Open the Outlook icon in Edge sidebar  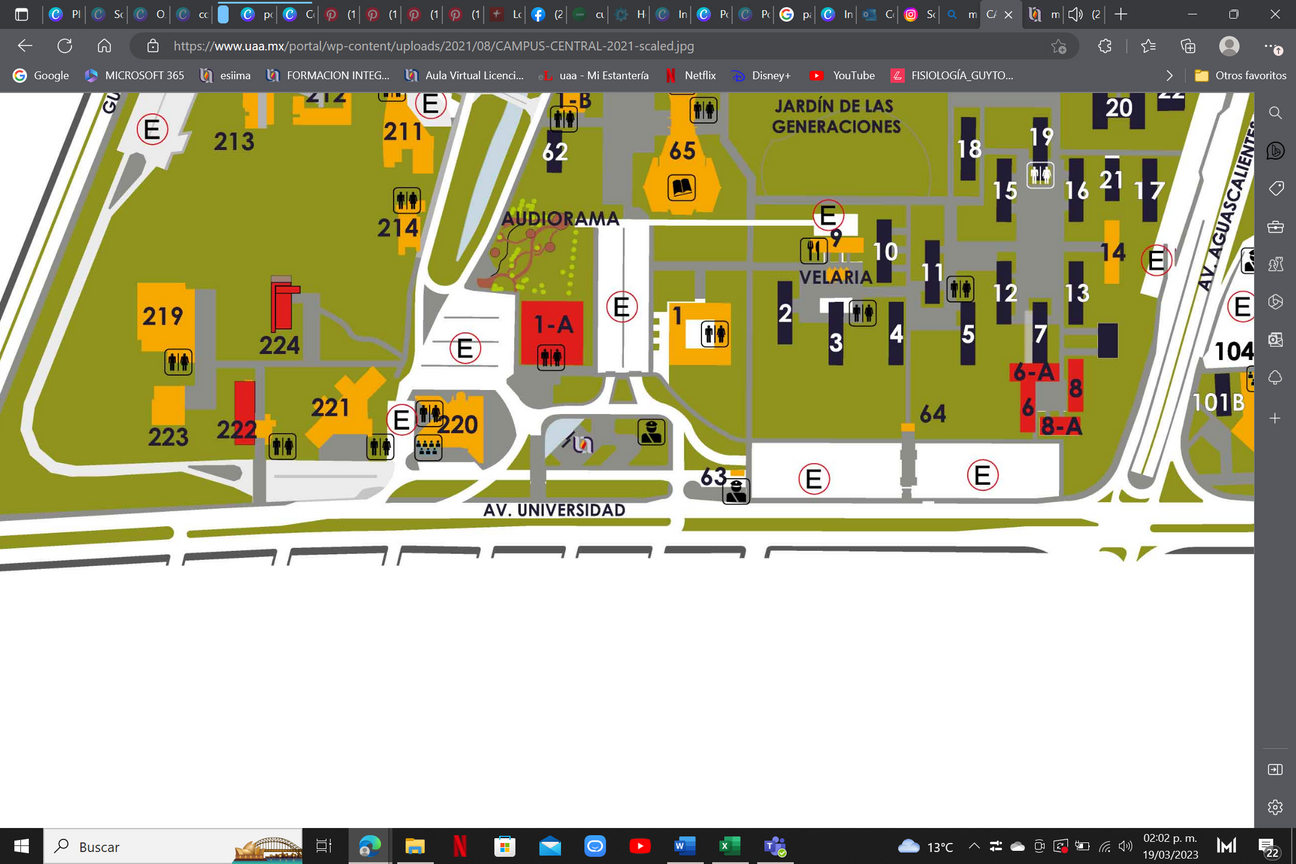point(1275,340)
